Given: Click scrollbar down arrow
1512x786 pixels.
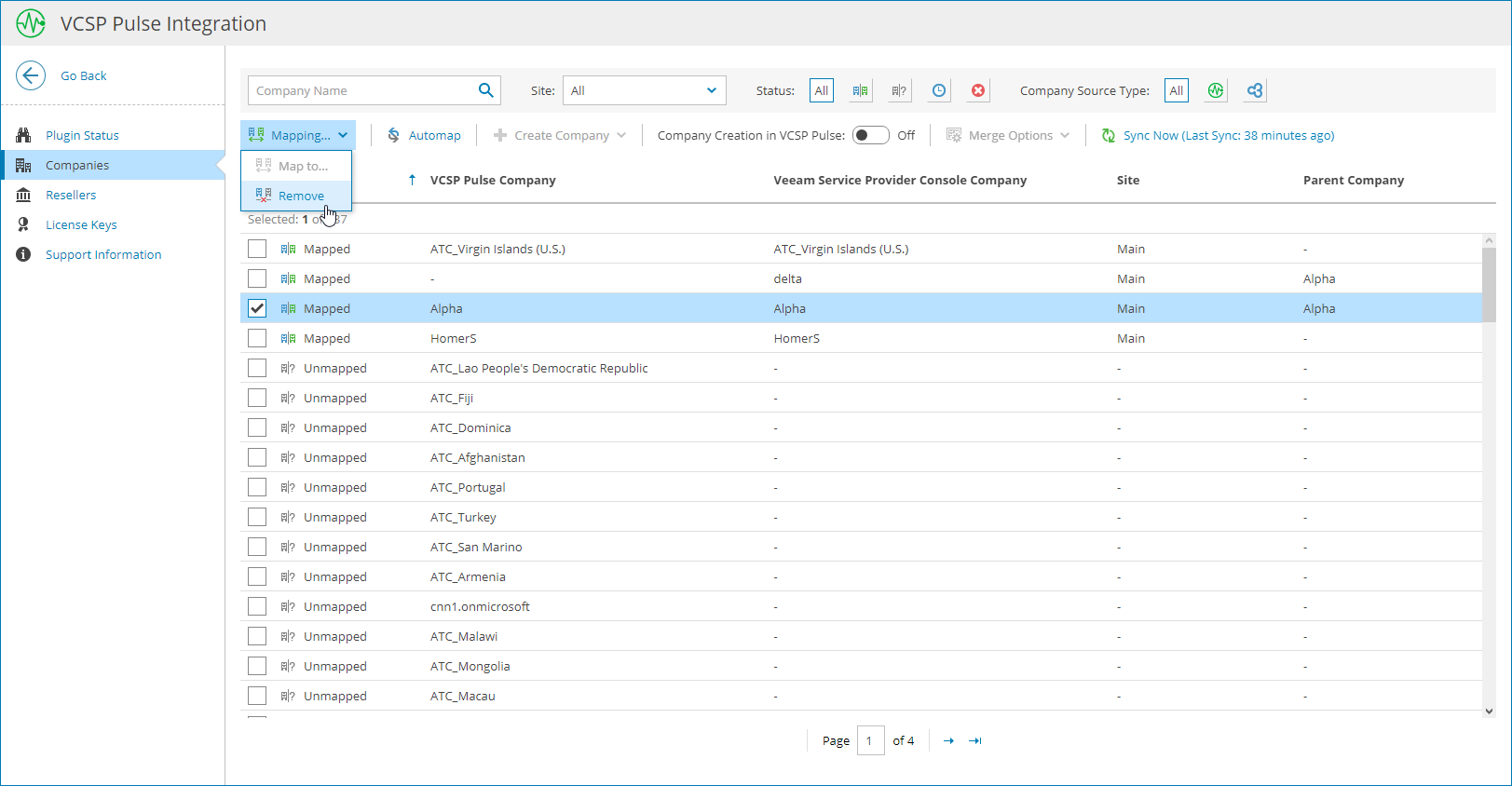Looking at the screenshot, I should pos(1489,711).
